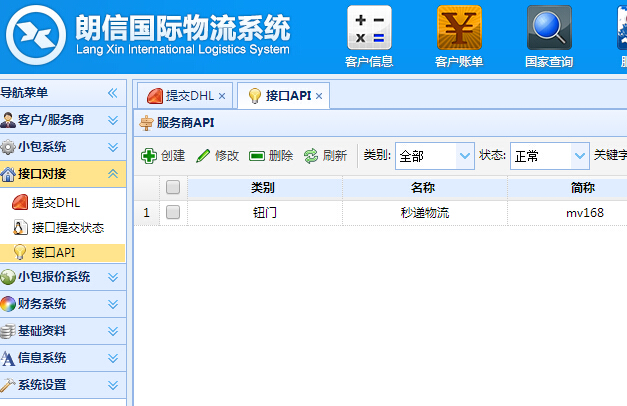Expand the 客户/服务商 menu chevron
Viewport: 627px width, 406px height.
(x=113, y=120)
